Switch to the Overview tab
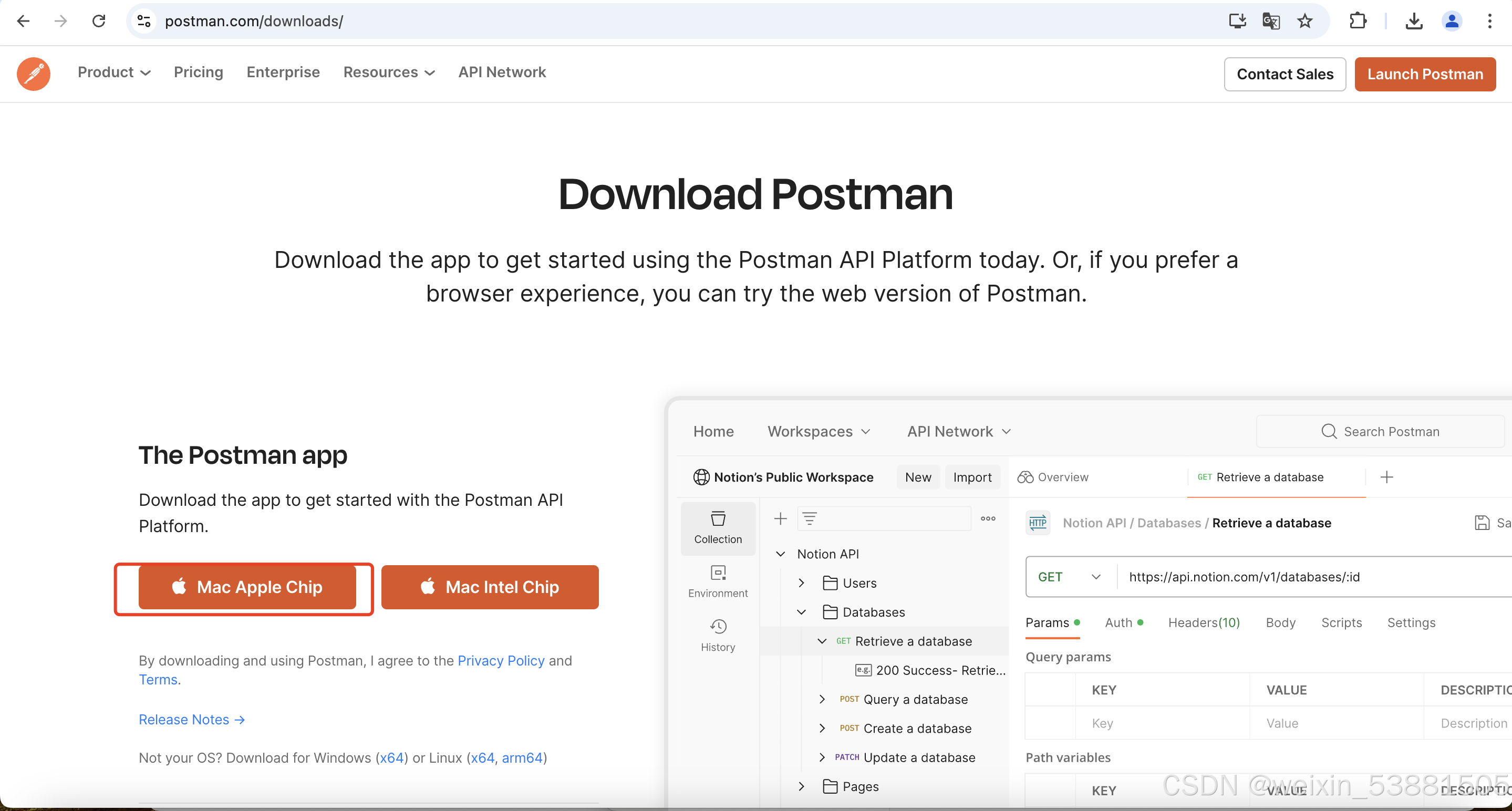The image size is (1512, 811). [x=1053, y=477]
